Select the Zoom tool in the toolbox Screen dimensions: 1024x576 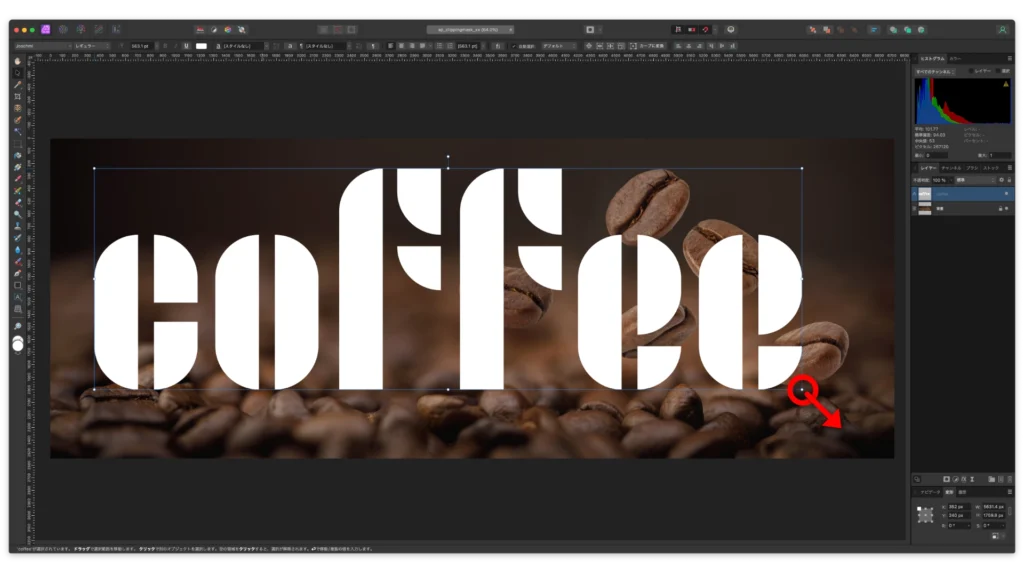[18, 327]
